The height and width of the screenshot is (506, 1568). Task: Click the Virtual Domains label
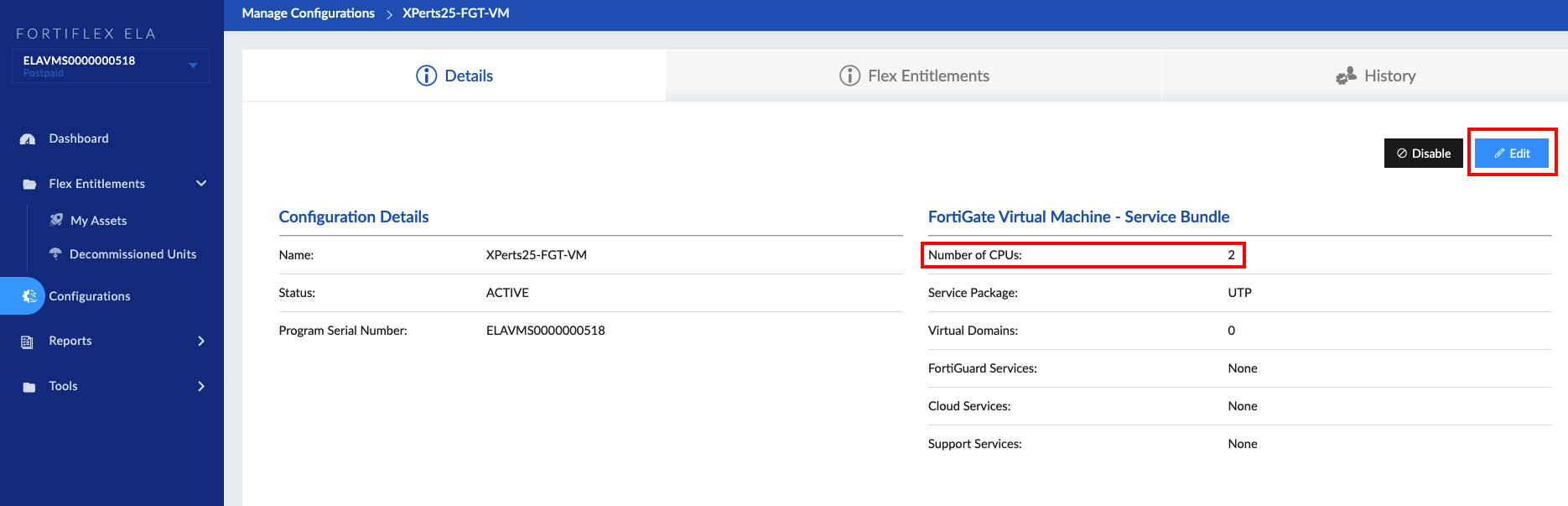tap(973, 331)
